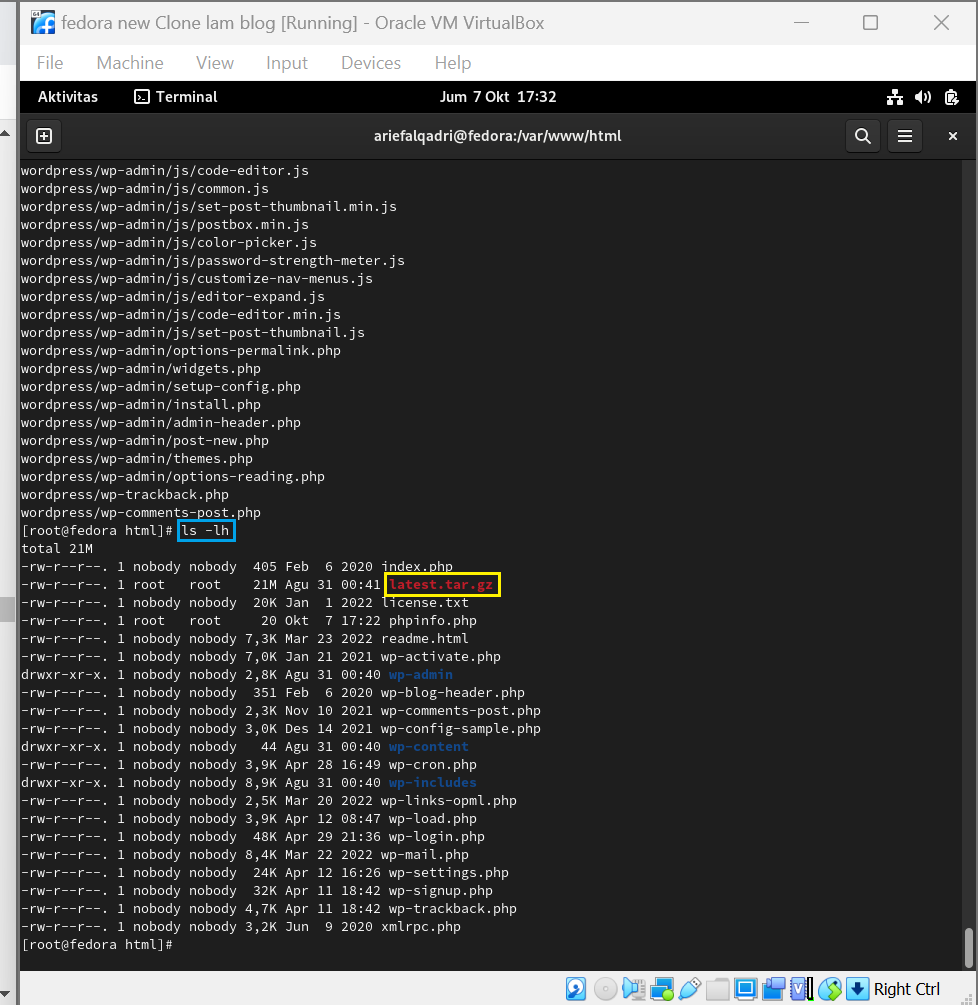Open the terminal hamburger menu
Image resolution: width=978 pixels, height=1005 pixels.
(905, 136)
